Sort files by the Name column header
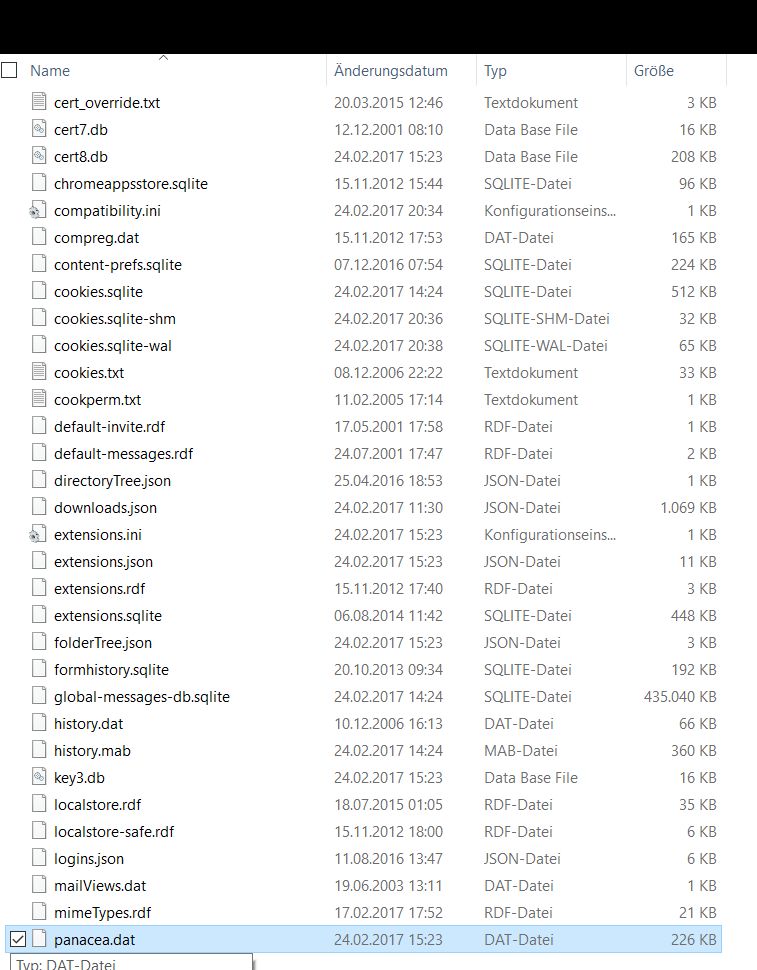The image size is (757, 970). tap(50, 71)
